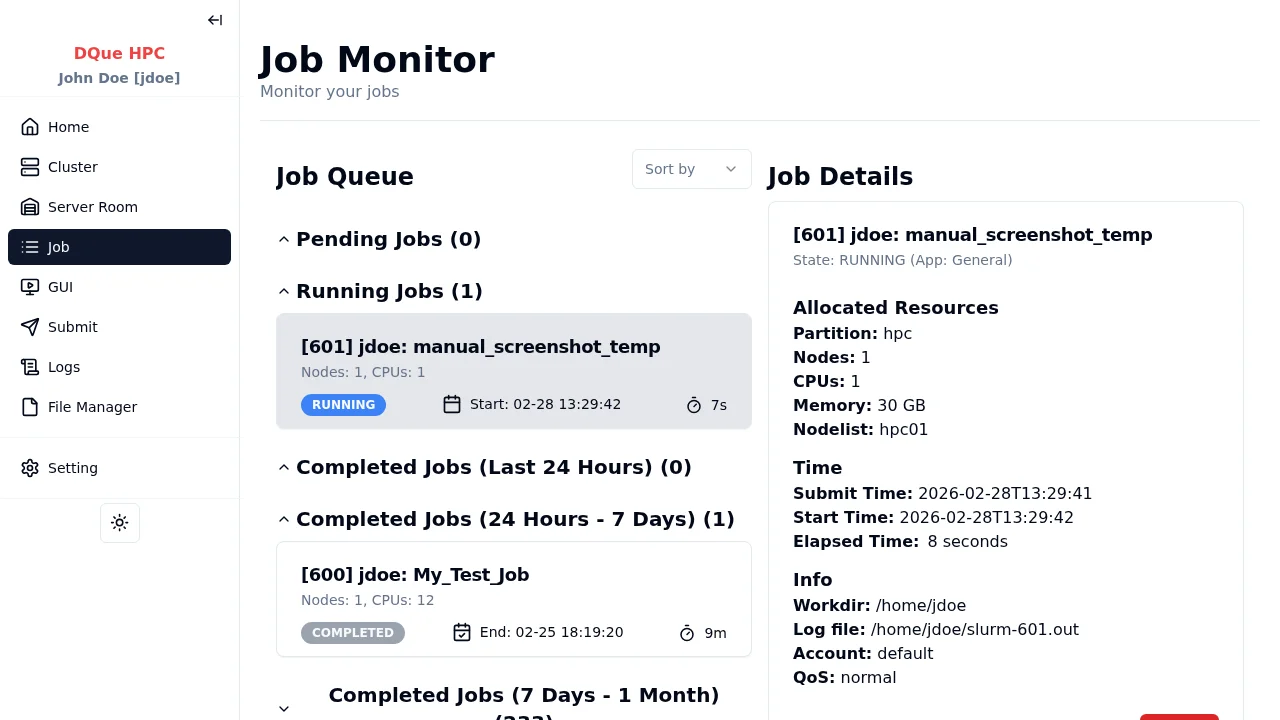Click the red button in Job Details
The width and height of the screenshot is (1280, 720).
1179,716
